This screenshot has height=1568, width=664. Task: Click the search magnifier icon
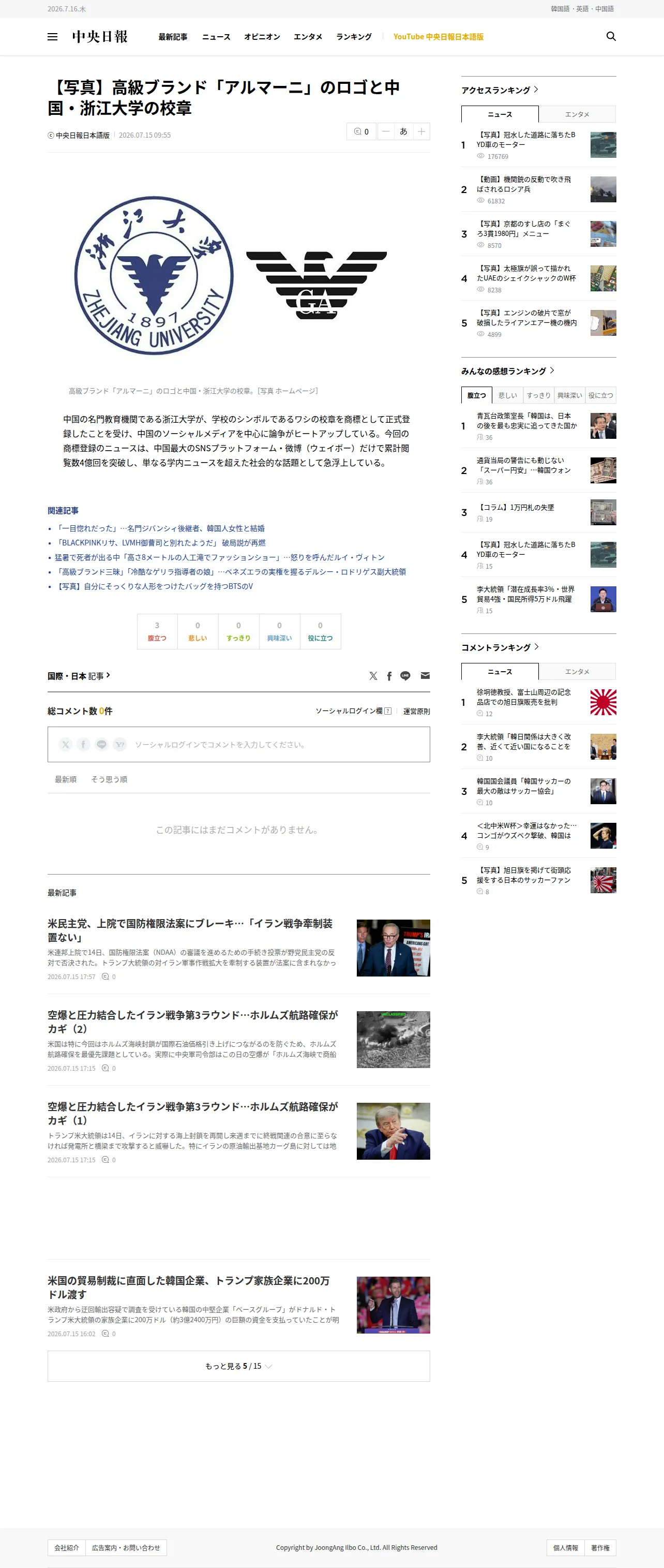point(611,37)
